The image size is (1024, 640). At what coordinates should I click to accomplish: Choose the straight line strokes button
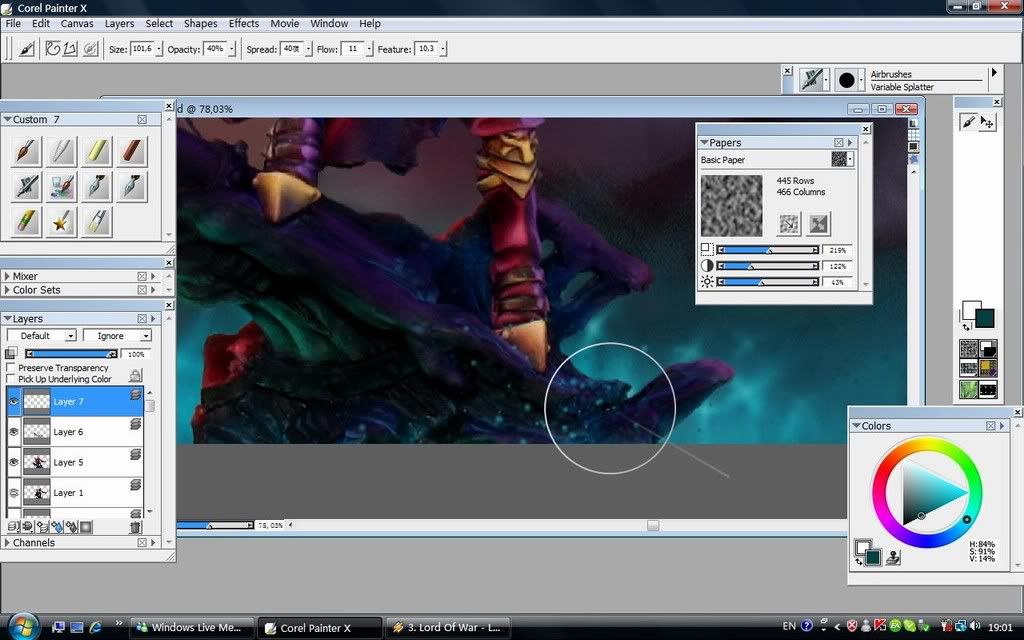click(x=70, y=49)
